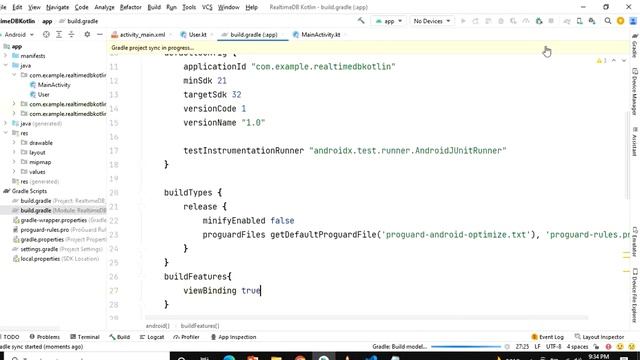Click the Attach Debugger to Android Process icon
This screenshot has width=640, height=360.
(539, 21)
